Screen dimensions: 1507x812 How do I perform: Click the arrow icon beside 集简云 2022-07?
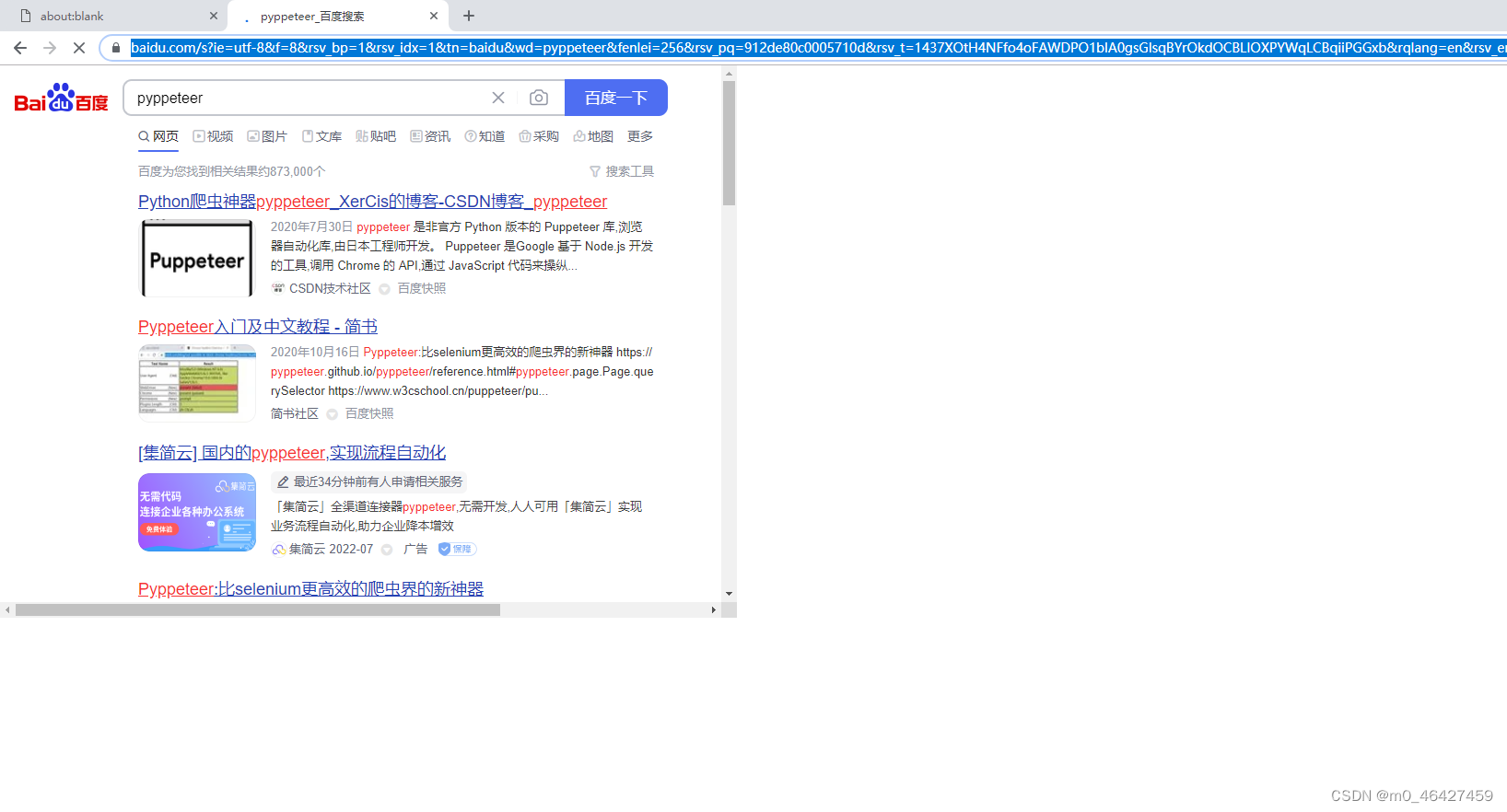387,550
